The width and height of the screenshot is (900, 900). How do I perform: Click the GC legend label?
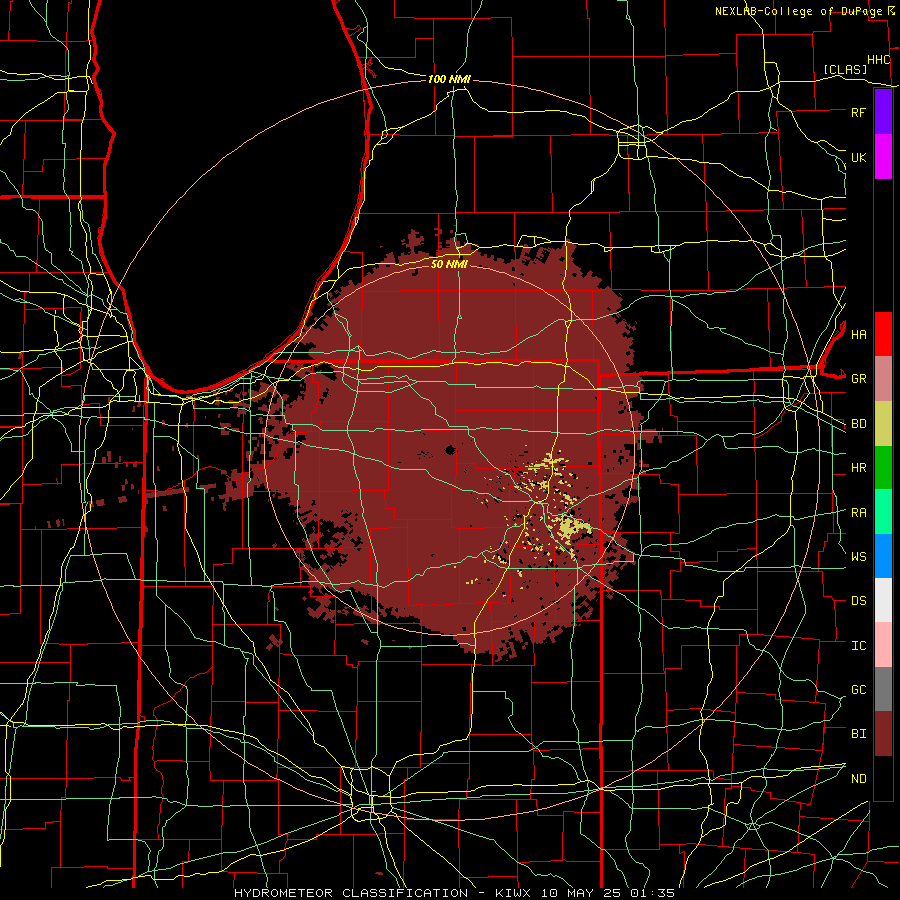pyautogui.click(x=858, y=689)
